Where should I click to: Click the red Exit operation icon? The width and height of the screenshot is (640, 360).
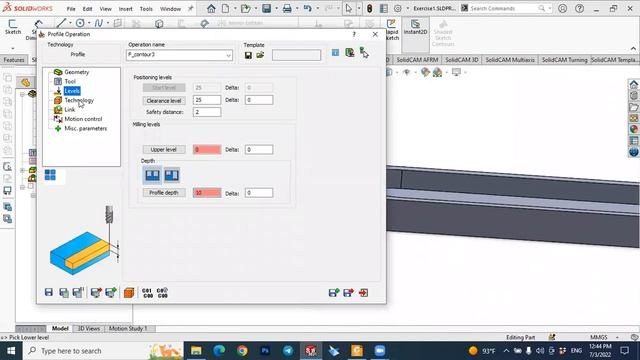(363, 293)
